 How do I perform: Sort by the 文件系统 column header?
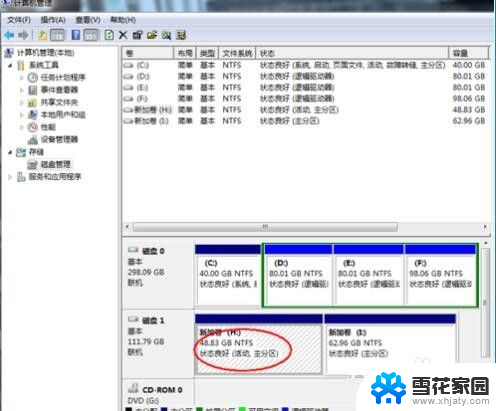coord(237,53)
